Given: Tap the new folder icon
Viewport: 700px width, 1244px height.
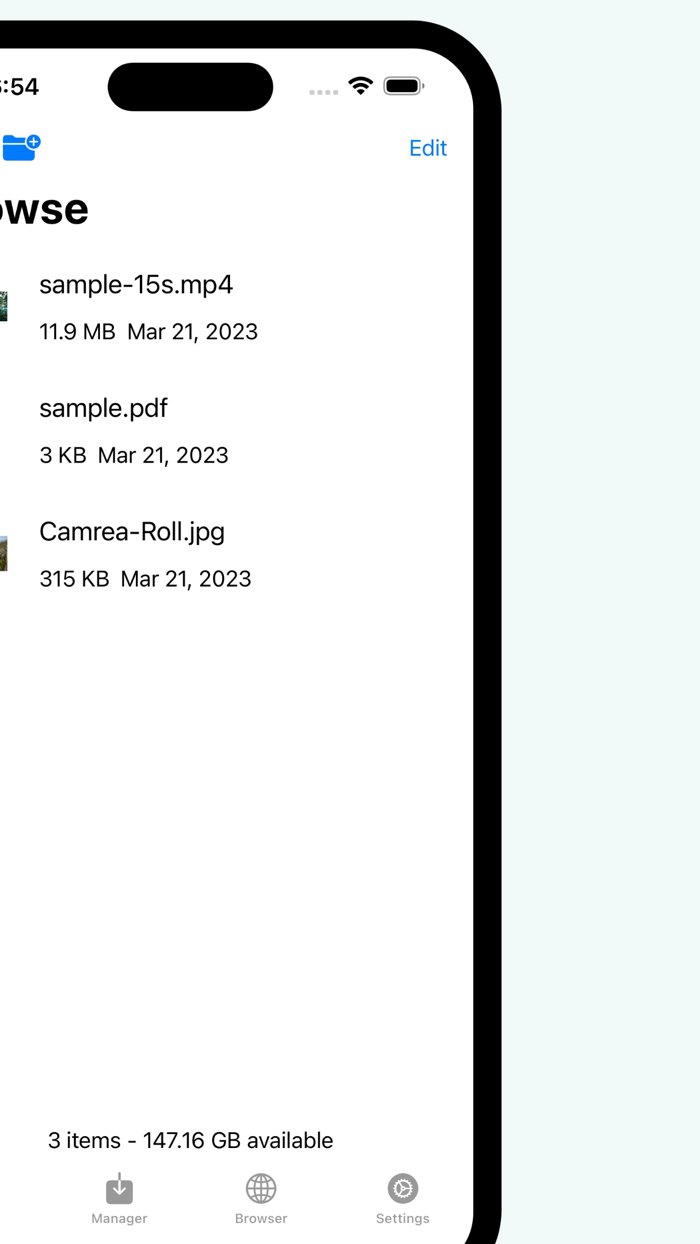Looking at the screenshot, I should [20, 148].
